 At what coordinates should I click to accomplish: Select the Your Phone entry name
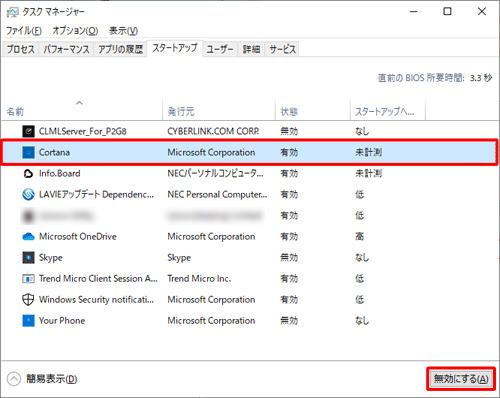click(62, 321)
